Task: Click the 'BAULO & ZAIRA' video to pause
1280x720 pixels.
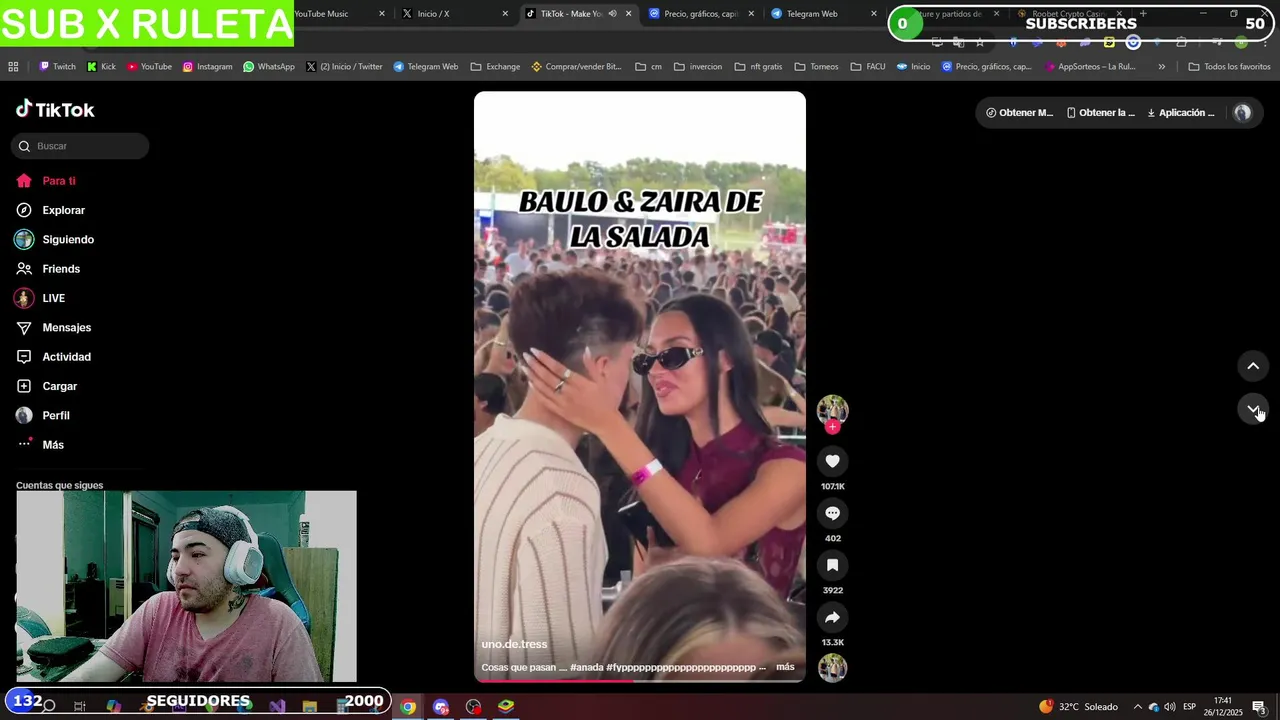Action: 640,386
